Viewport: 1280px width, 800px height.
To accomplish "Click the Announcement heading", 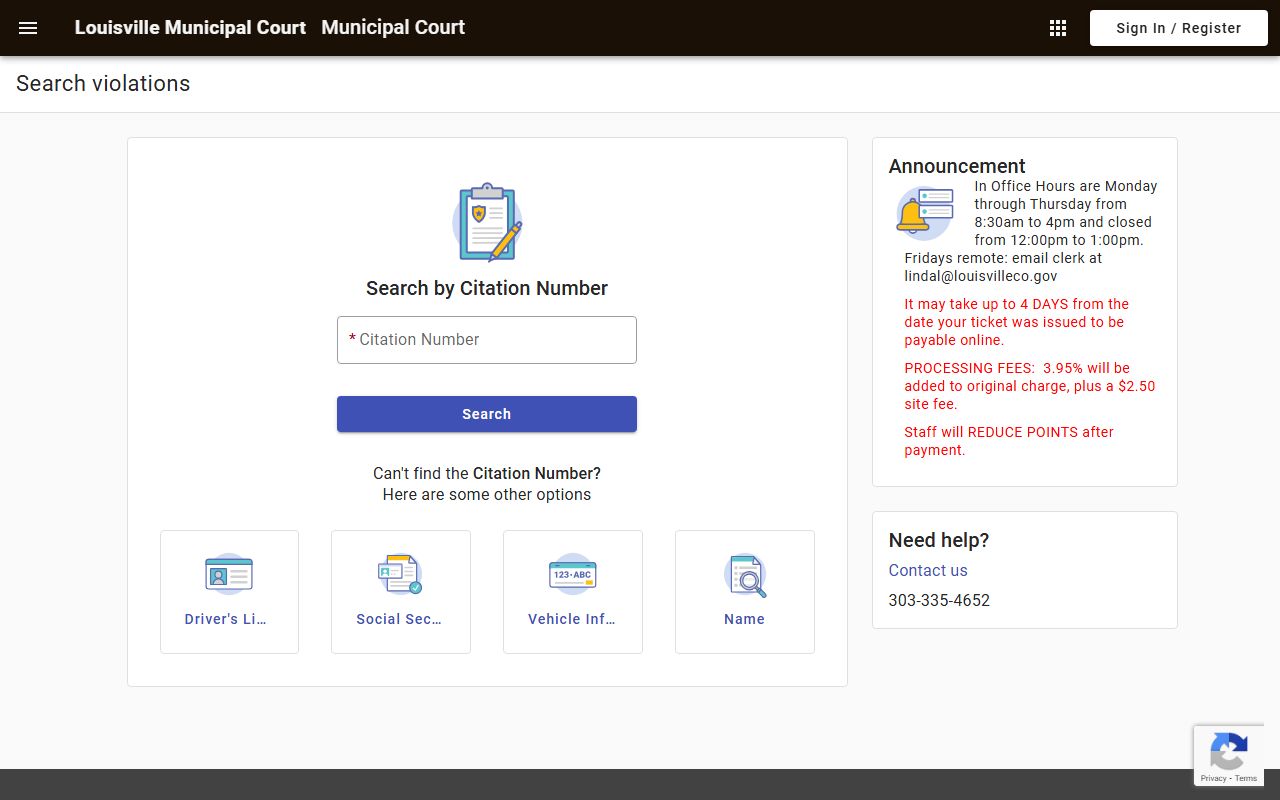I will (957, 166).
